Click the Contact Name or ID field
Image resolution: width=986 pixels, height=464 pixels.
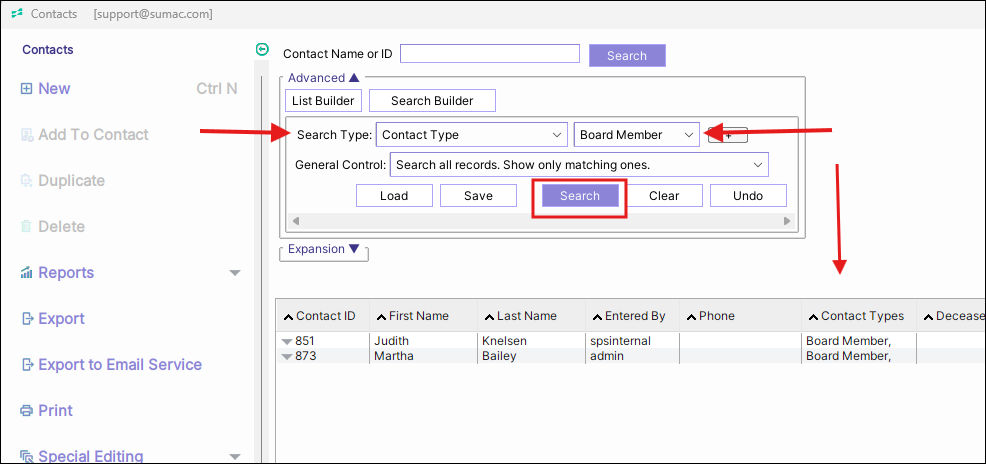pos(489,54)
